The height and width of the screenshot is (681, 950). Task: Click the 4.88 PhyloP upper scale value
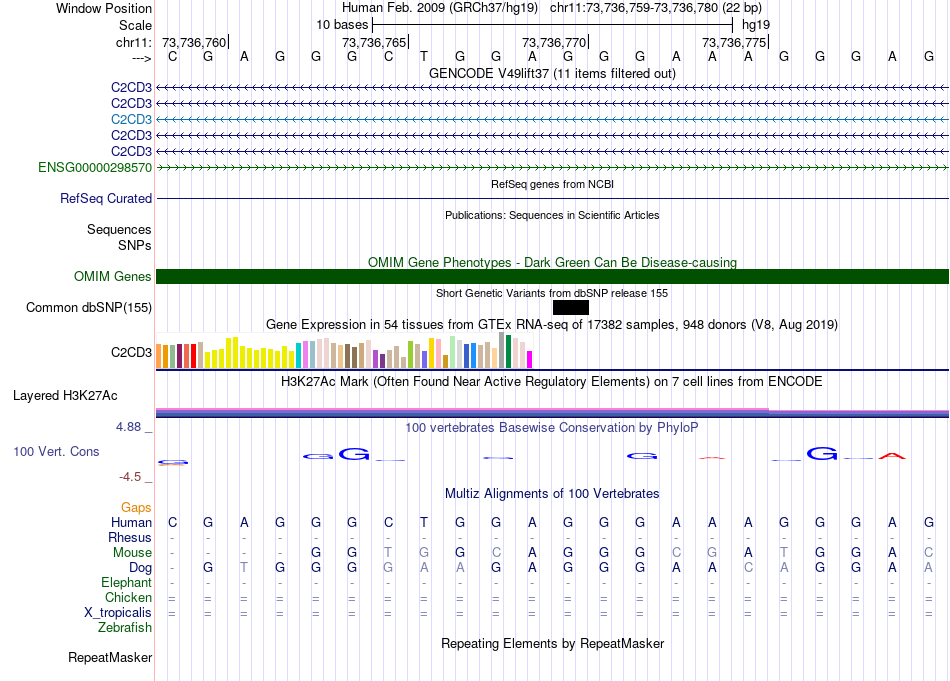(128, 427)
